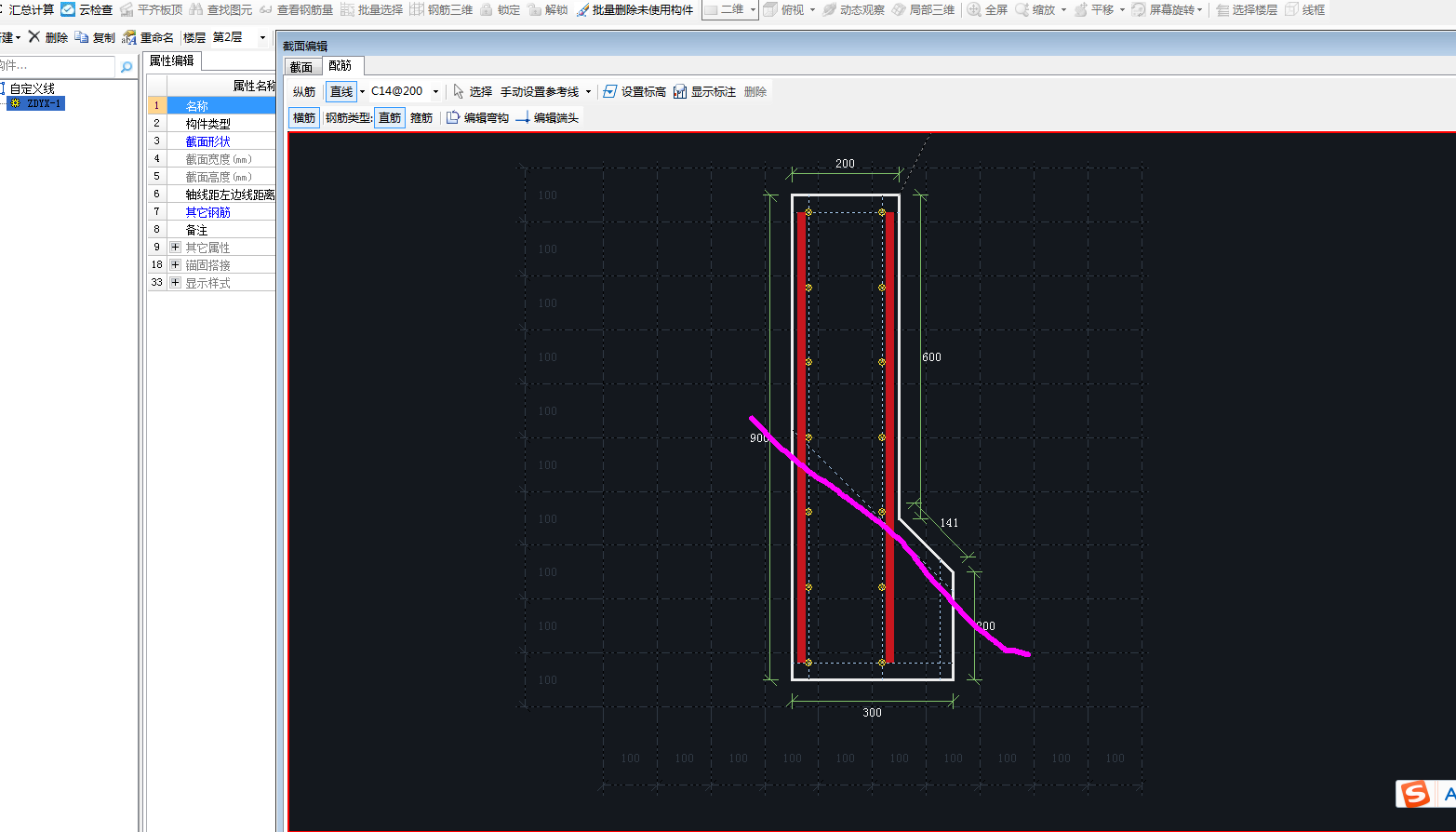1456x832 pixels.
Task: Click the 平齐板顶 toolbar icon
Action: point(128,9)
